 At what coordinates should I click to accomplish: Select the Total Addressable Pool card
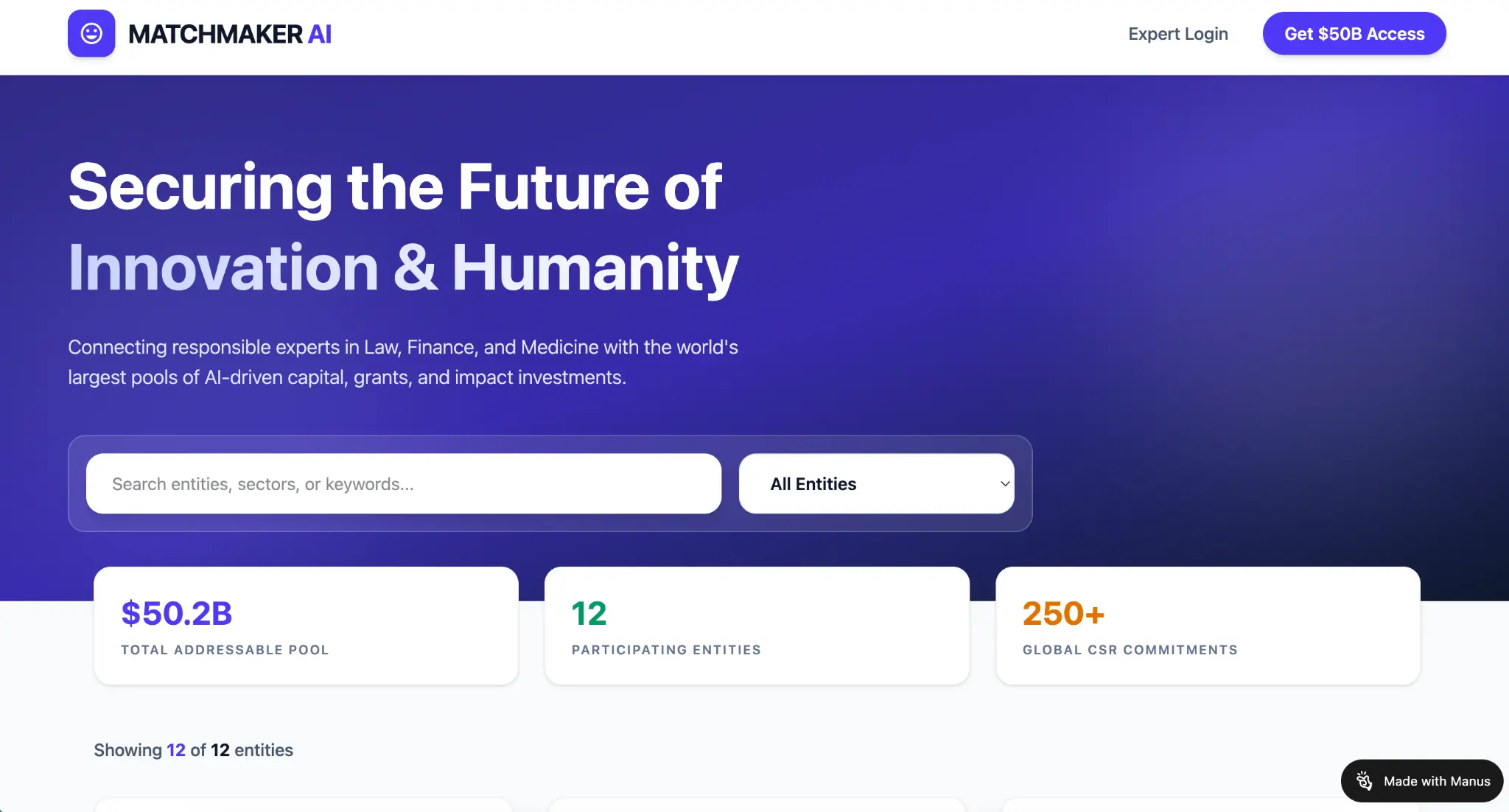pyautogui.click(x=306, y=626)
